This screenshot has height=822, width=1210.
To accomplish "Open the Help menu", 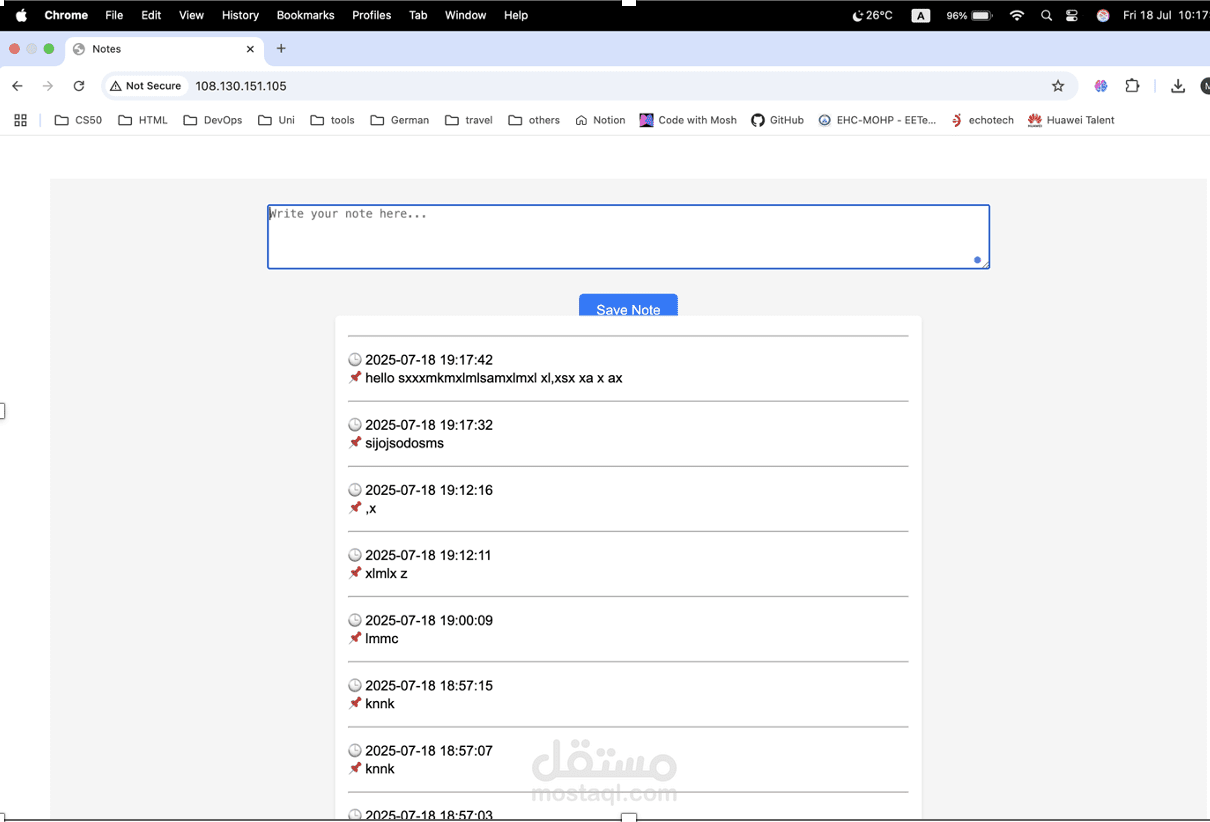I will 516,15.
